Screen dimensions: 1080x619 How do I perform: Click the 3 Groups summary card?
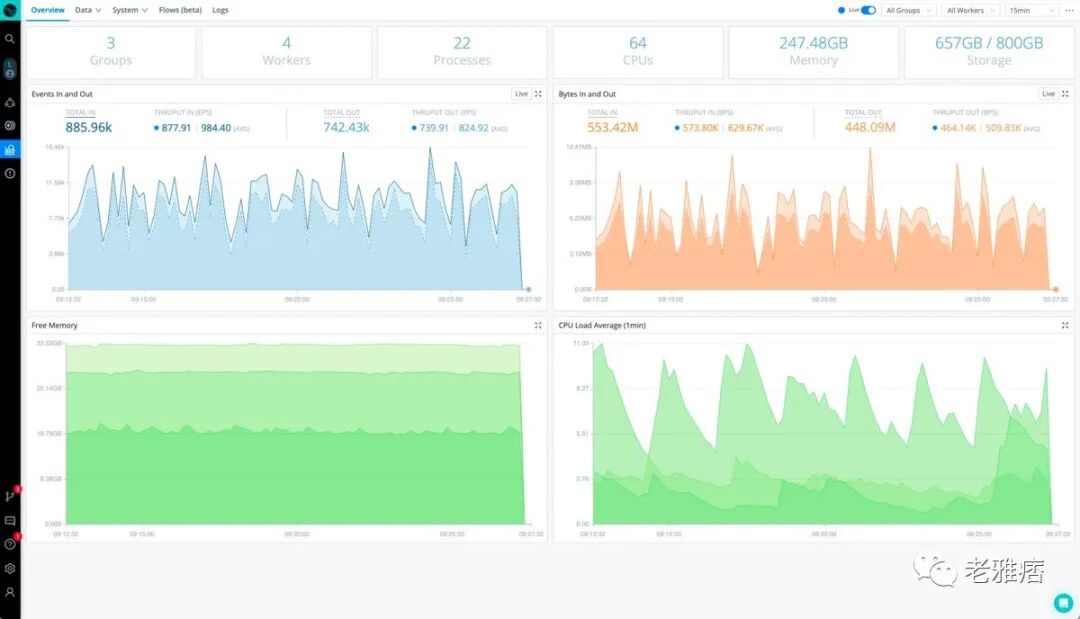111,52
